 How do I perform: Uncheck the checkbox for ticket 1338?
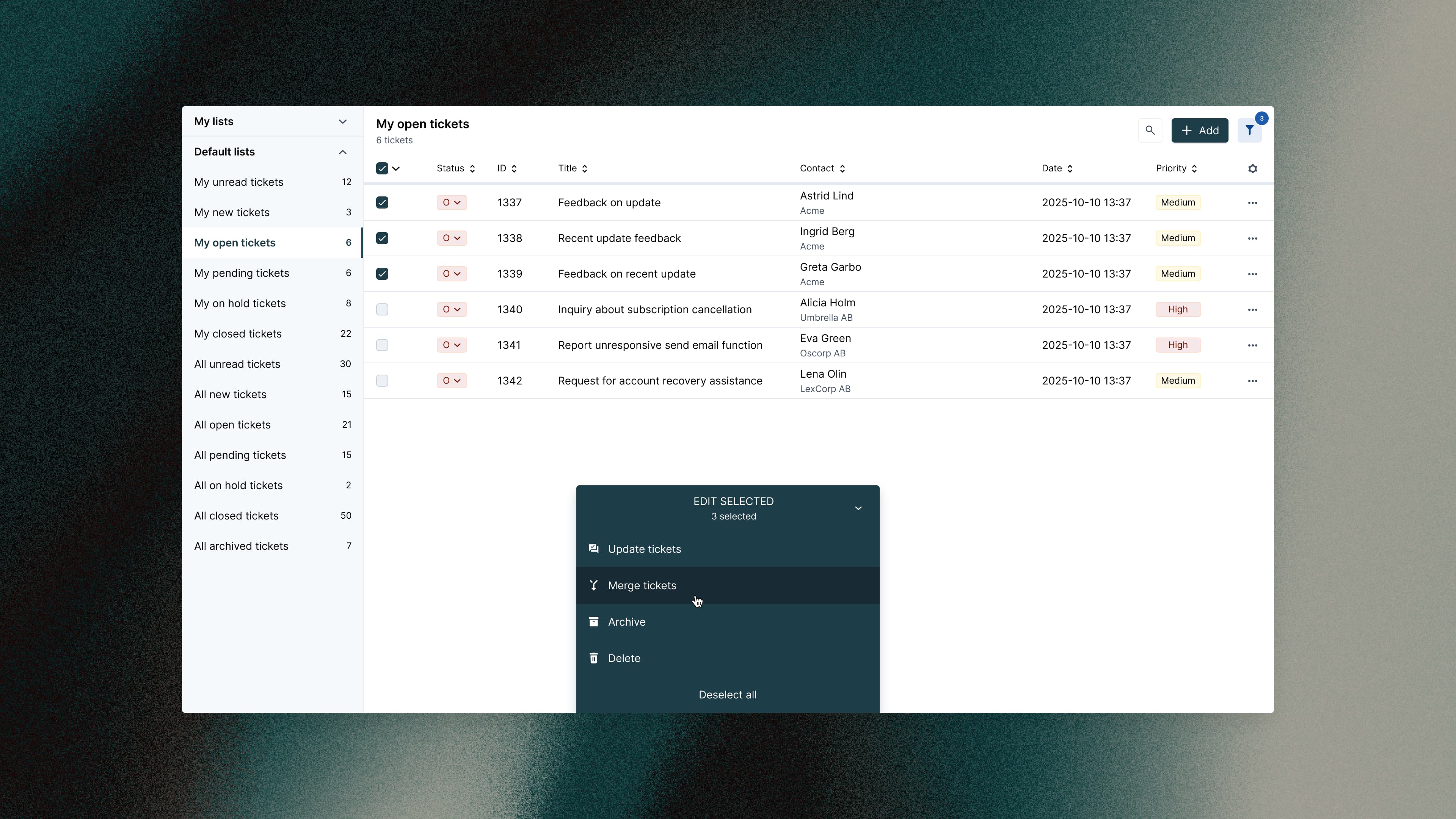pyautogui.click(x=382, y=238)
